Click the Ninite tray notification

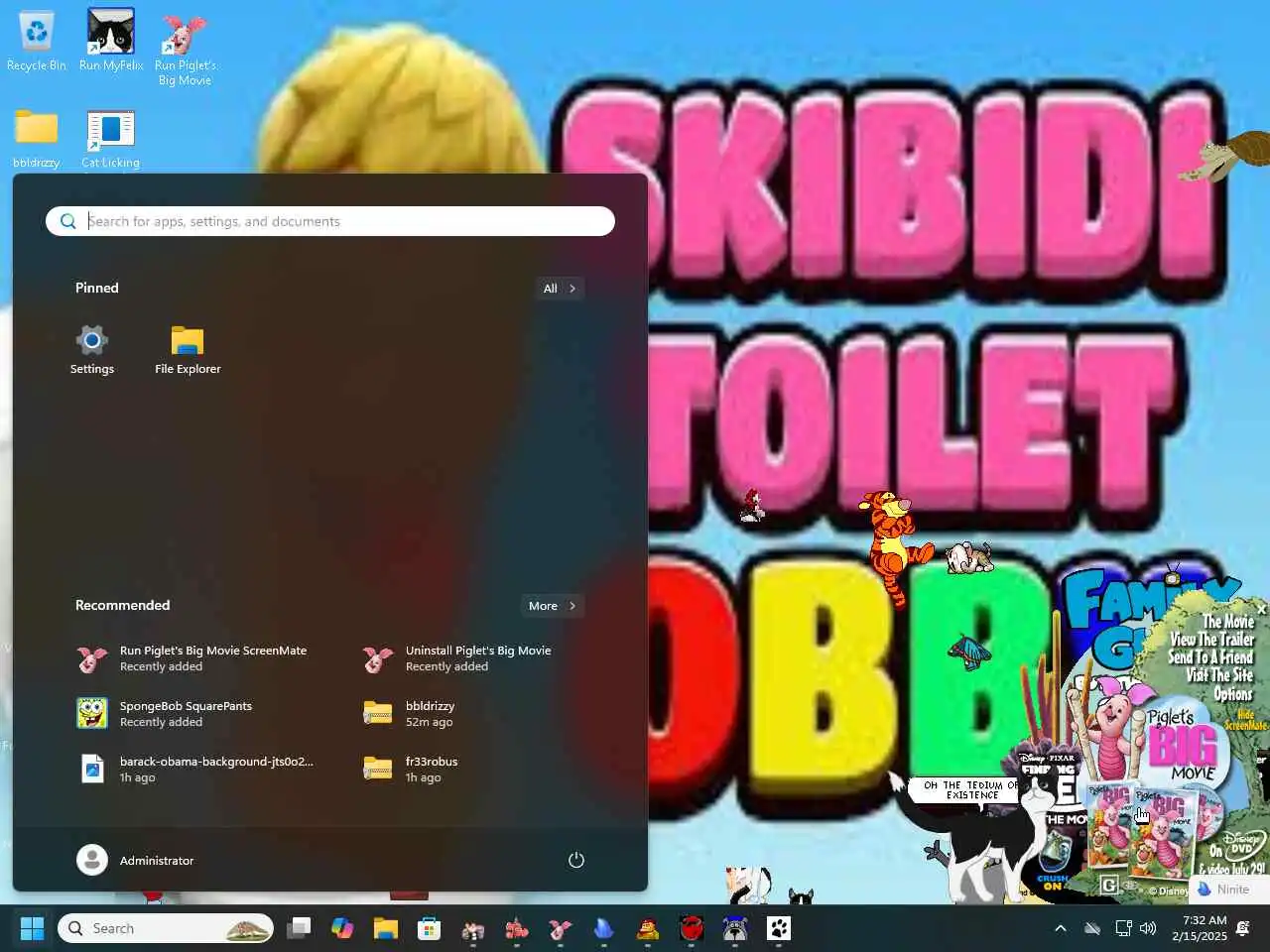click(x=1230, y=890)
